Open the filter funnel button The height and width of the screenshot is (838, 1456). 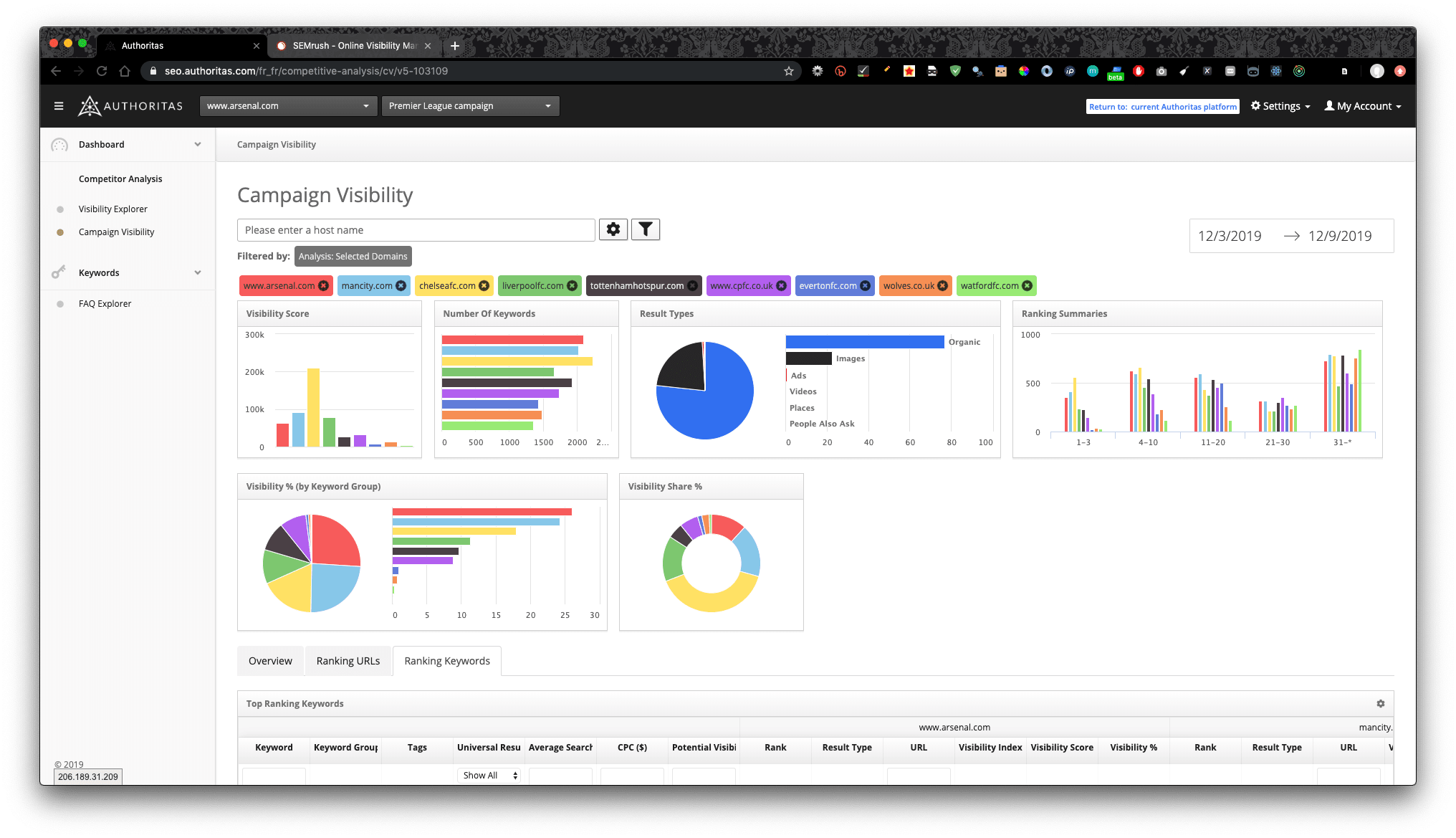pyautogui.click(x=646, y=229)
